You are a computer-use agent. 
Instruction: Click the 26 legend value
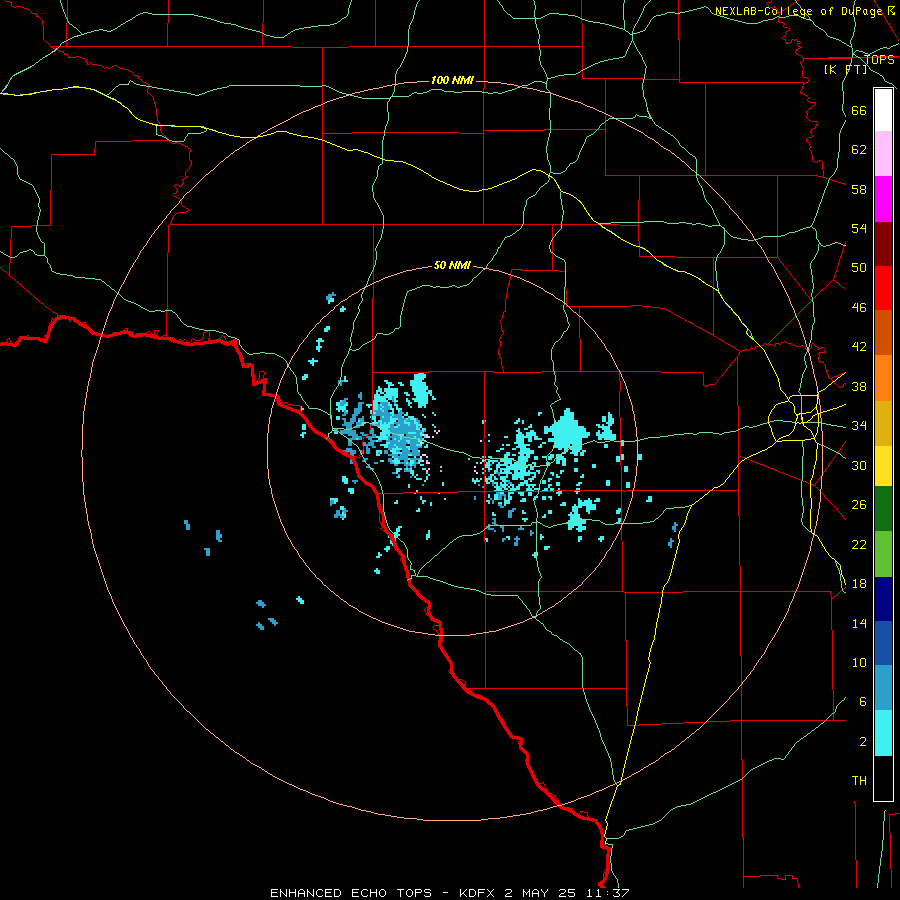(x=859, y=505)
